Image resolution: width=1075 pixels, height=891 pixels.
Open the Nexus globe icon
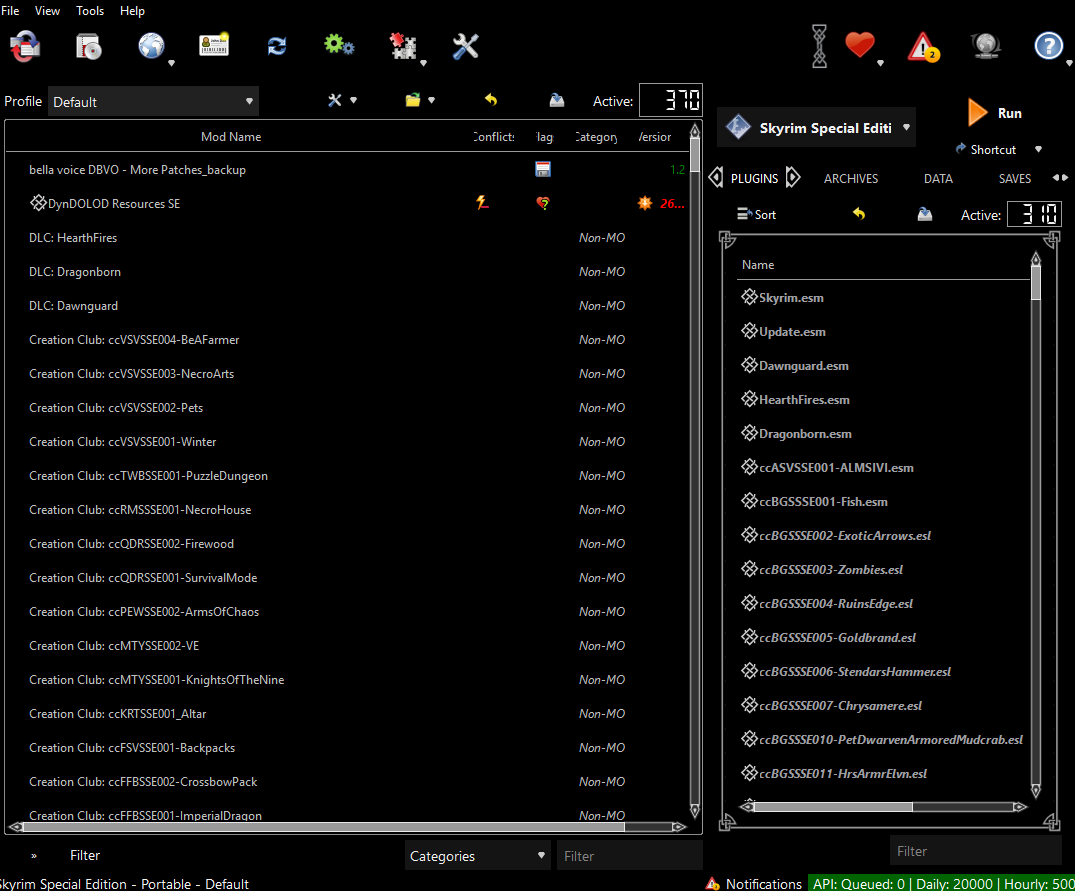click(152, 46)
